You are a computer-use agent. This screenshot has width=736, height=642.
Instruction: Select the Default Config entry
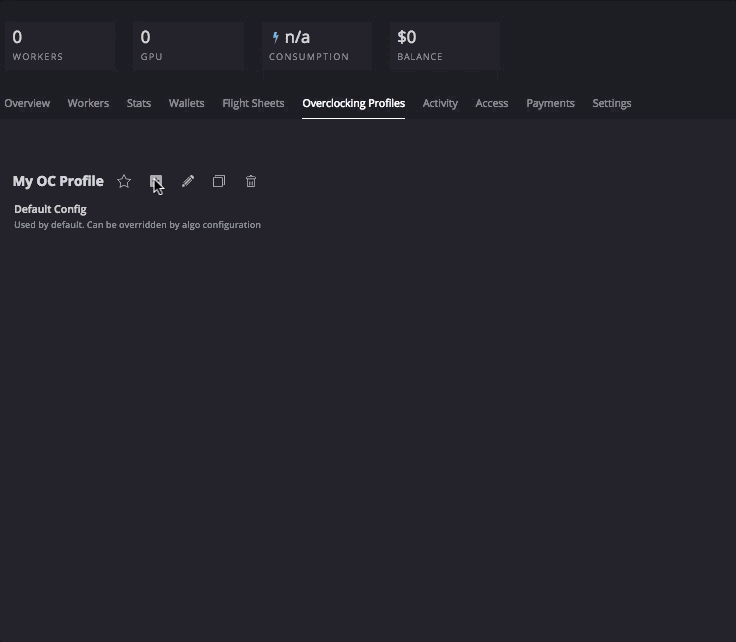50,209
